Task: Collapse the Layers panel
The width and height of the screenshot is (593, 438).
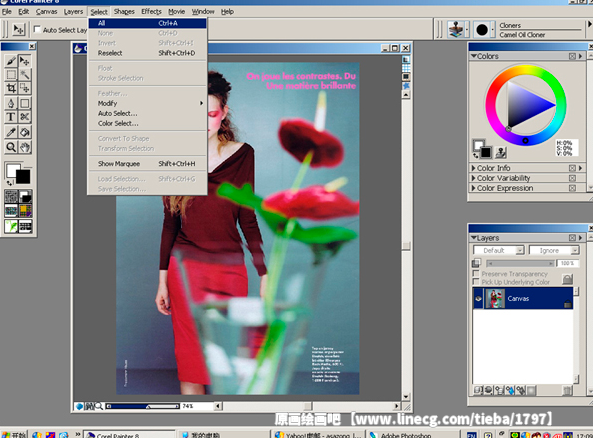Action: pyautogui.click(x=473, y=238)
